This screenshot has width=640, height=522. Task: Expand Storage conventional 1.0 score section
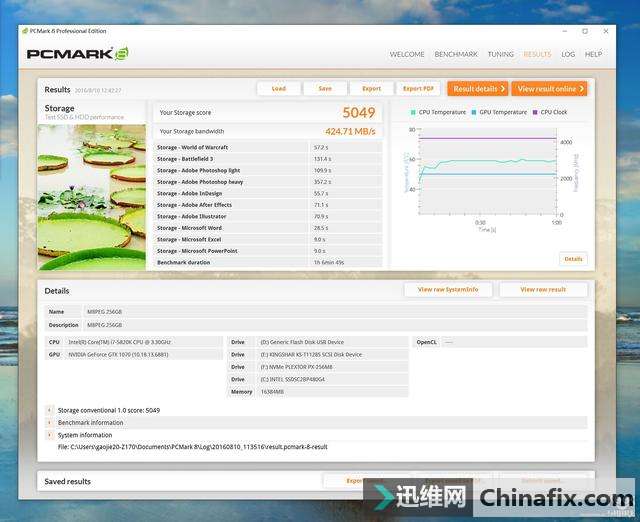50,410
